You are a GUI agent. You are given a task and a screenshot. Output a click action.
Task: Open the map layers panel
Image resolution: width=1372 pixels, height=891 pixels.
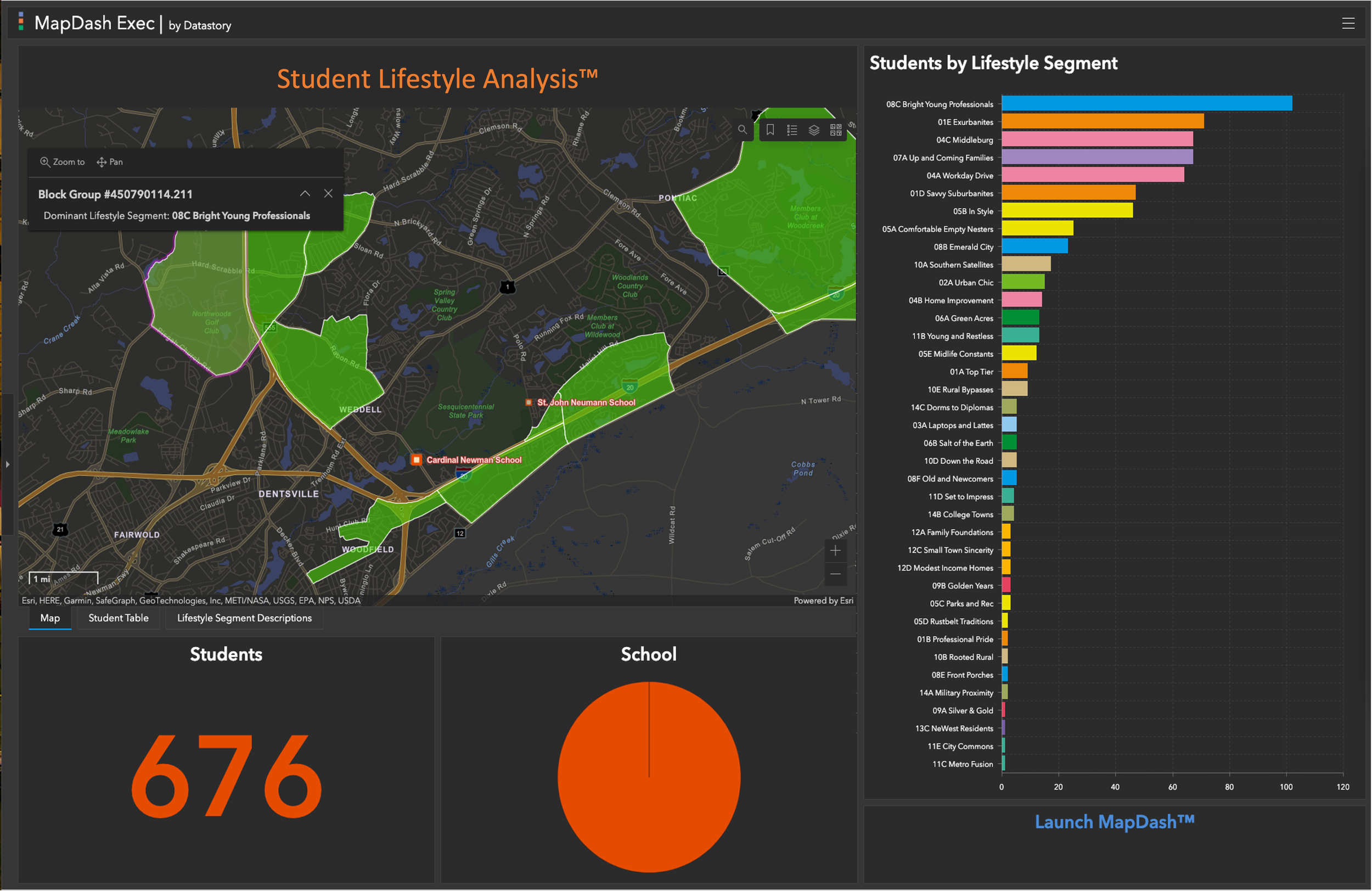click(814, 130)
